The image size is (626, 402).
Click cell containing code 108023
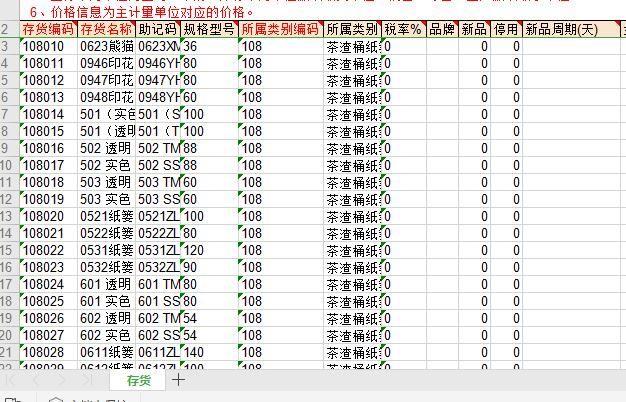[48, 267]
